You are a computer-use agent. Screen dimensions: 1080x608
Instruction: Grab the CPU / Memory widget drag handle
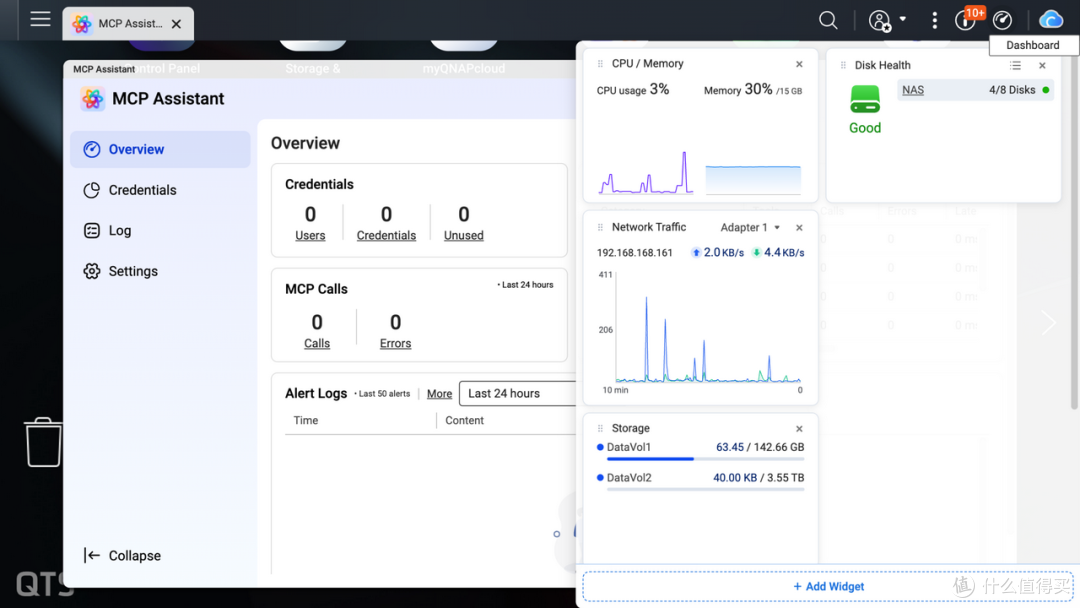600,64
